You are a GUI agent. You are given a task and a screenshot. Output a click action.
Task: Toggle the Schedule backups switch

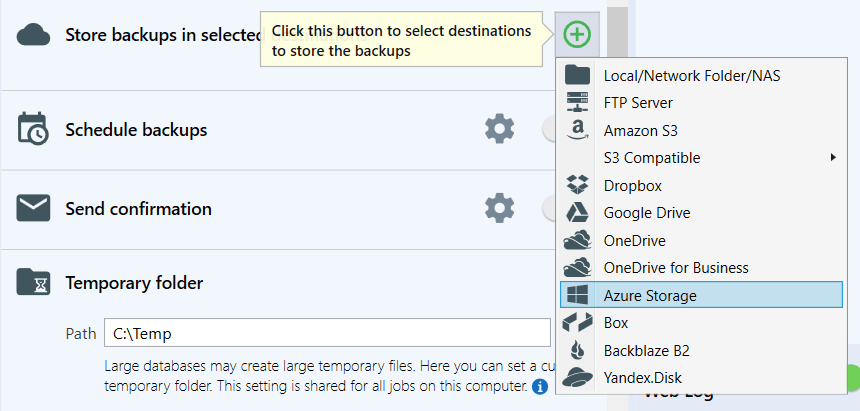click(x=548, y=130)
